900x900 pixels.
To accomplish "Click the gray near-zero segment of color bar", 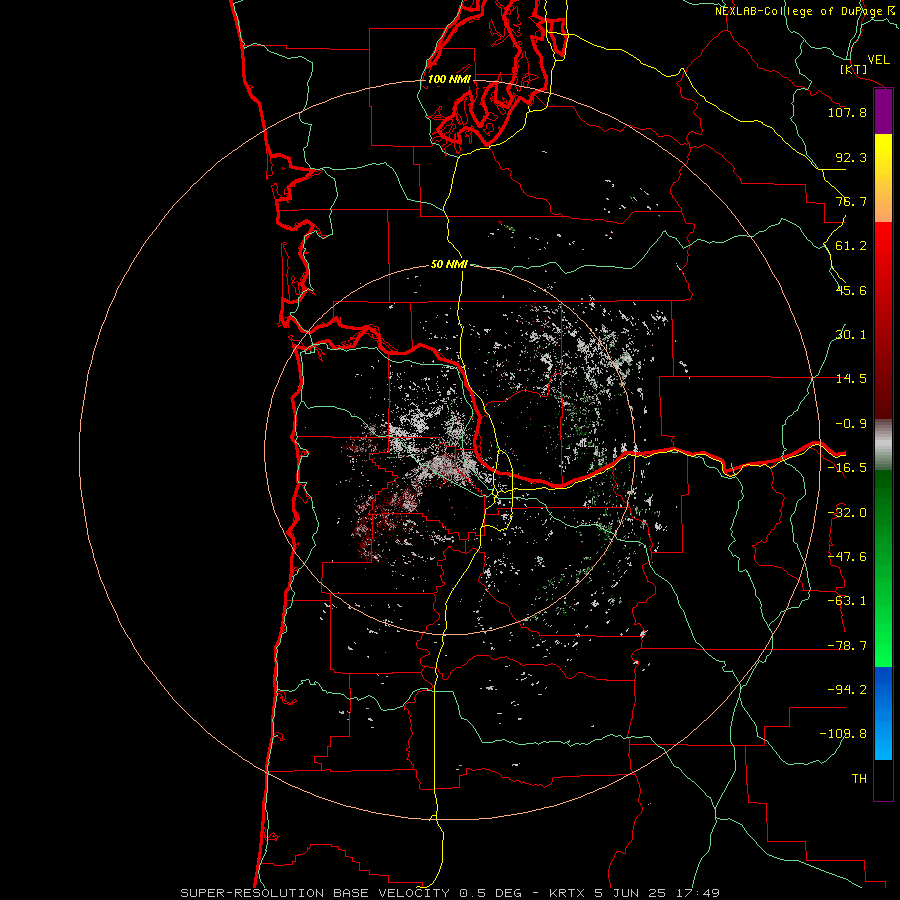I will [883, 445].
